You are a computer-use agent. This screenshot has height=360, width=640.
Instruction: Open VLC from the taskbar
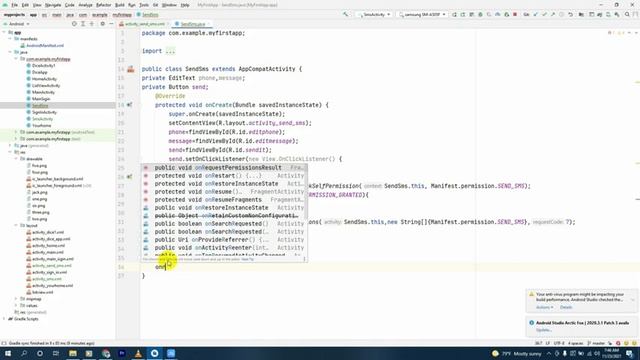(138, 353)
